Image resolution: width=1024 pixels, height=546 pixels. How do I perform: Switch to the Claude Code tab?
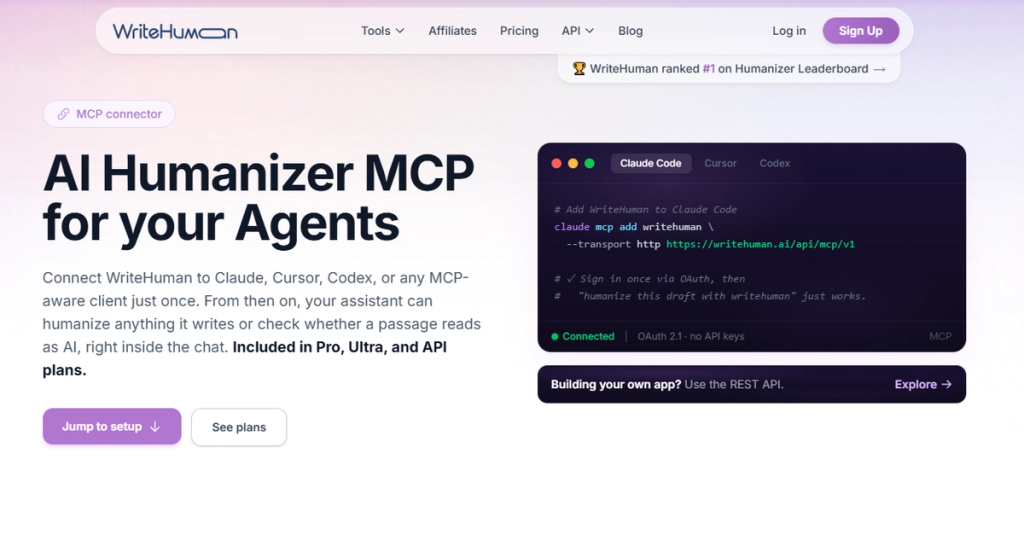(650, 163)
